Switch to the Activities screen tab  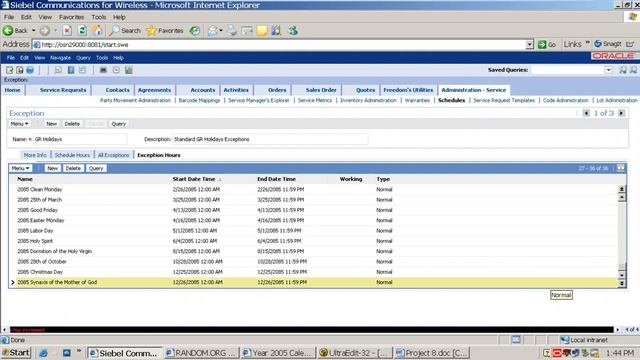click(x=236, y=90)
